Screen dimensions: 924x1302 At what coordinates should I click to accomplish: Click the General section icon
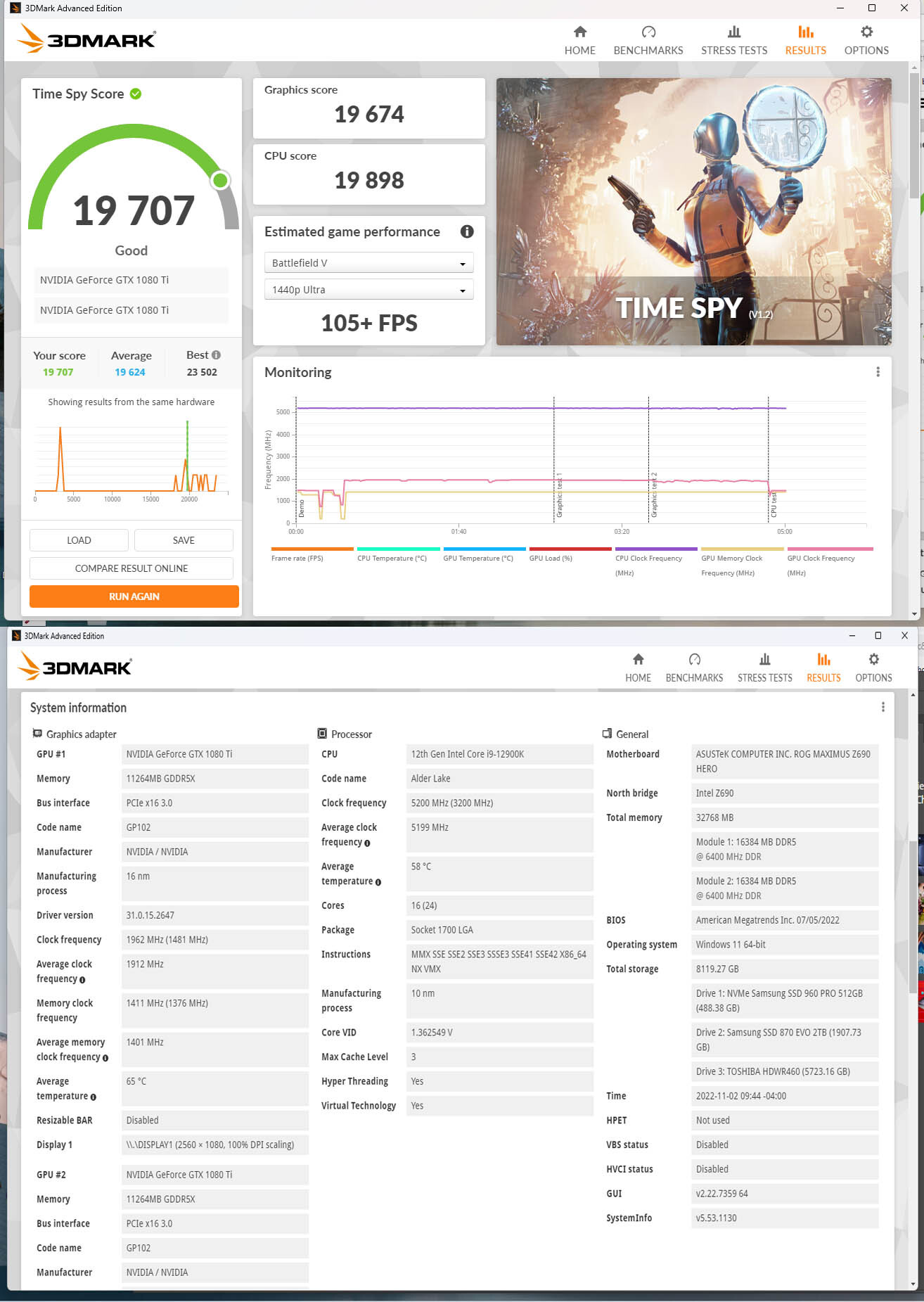[607, 734]
